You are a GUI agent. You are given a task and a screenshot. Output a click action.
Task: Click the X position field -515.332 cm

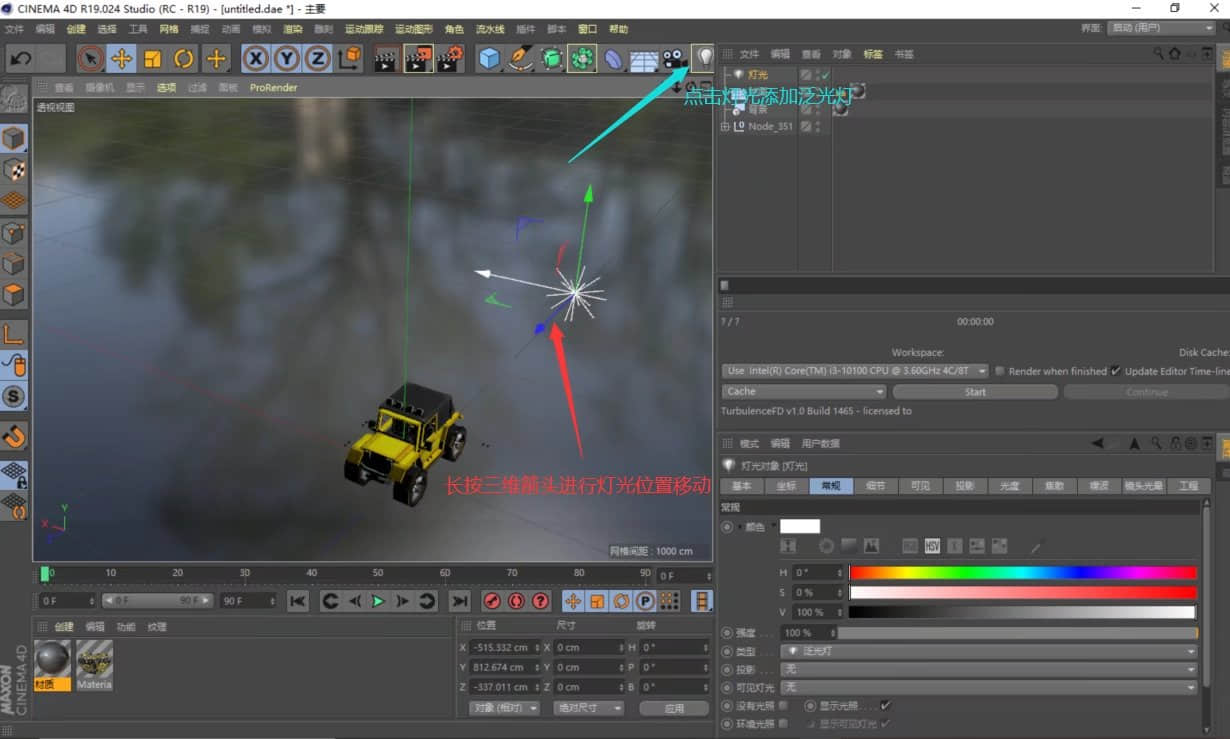coord(505,647)
